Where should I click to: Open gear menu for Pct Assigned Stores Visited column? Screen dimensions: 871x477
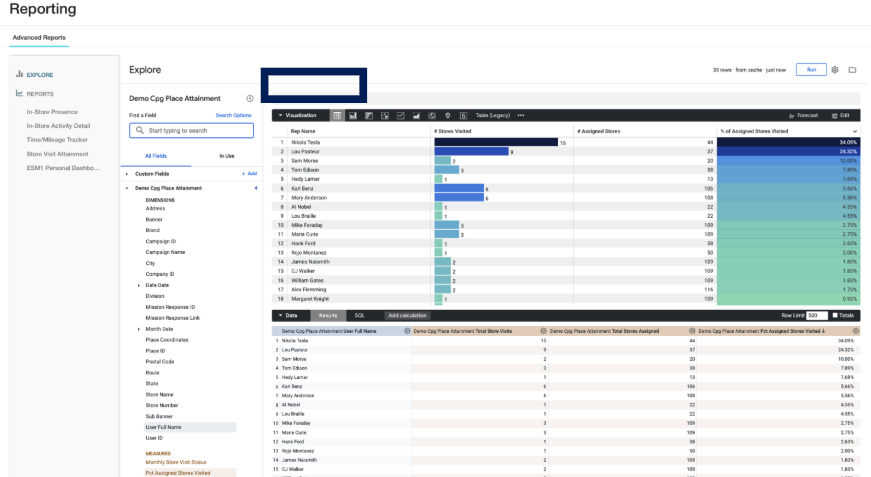(x=855, y=331)
